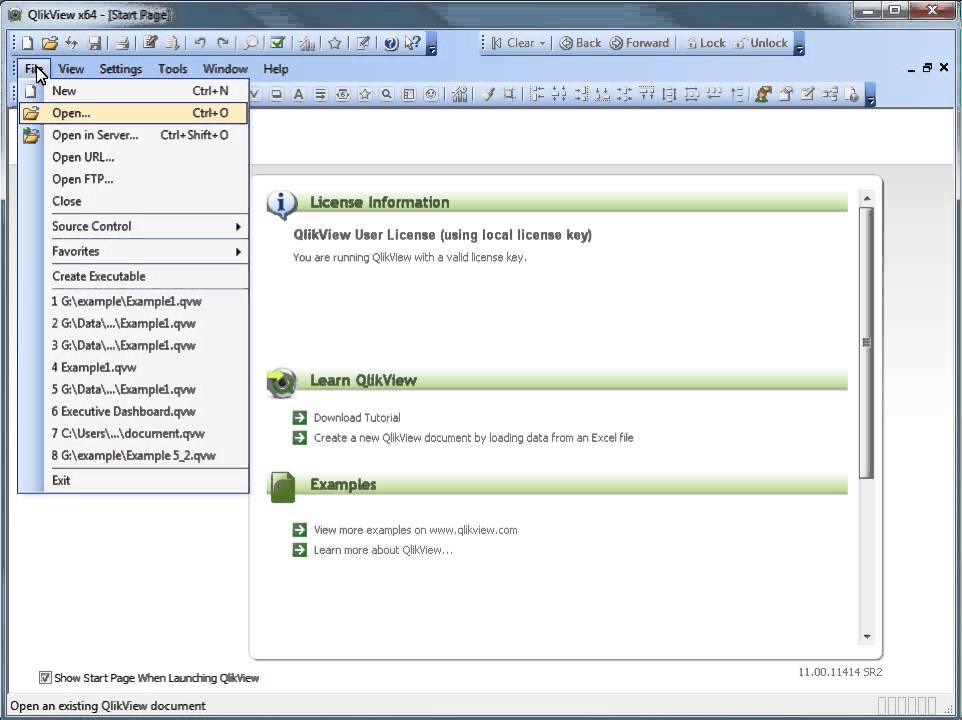Click the Undo arrow icon

pos(200,43)
